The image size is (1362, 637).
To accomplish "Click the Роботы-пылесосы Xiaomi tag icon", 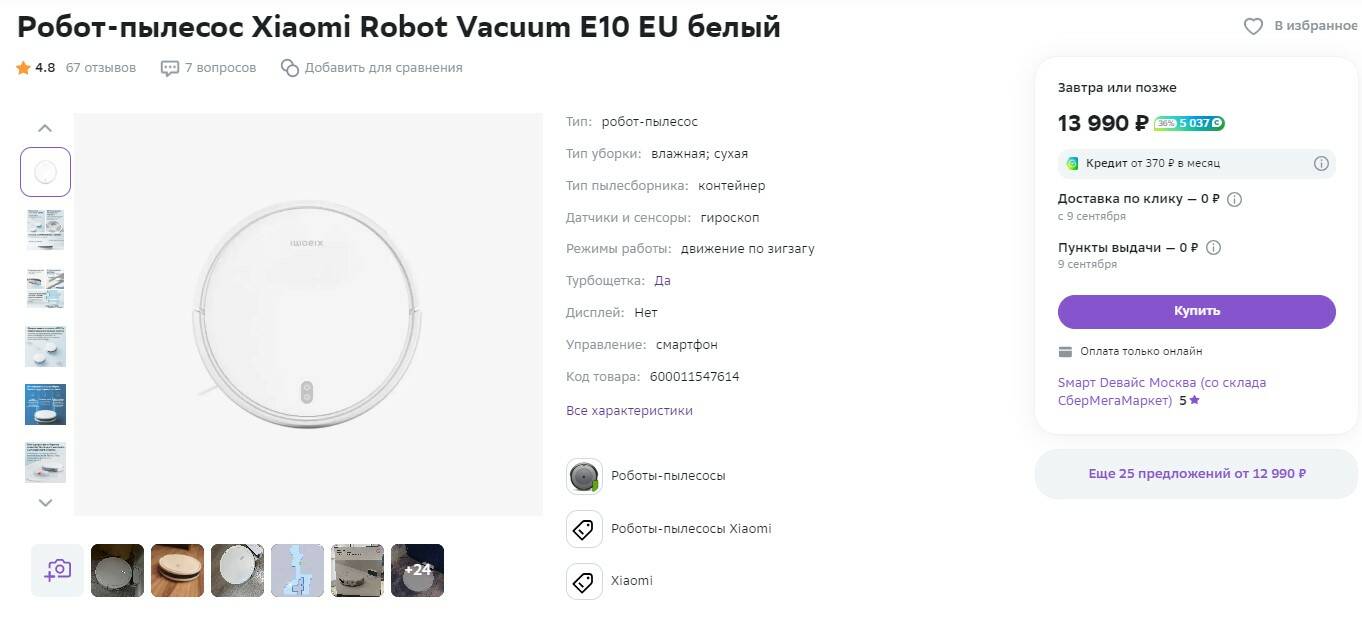I will point(584,528).
